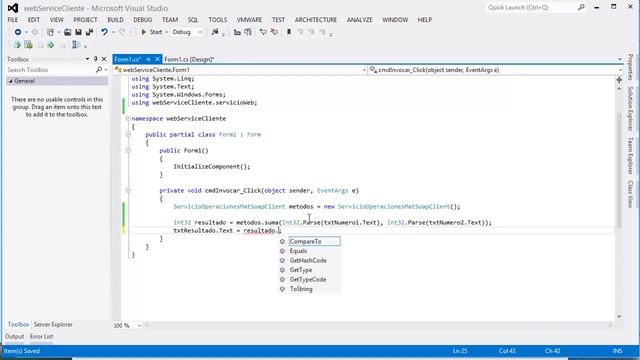The height and width of the screenshot is (360, 640).
Task: Click the decrease indent toolbar icon
Action: click(237, 32)
